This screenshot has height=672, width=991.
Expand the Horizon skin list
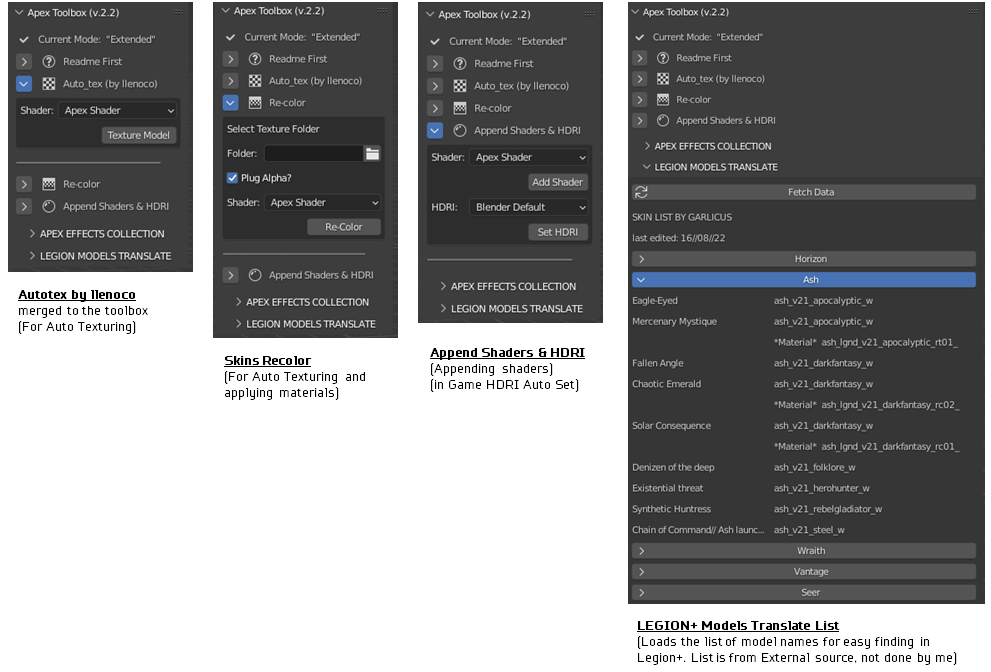click(804, 259)
